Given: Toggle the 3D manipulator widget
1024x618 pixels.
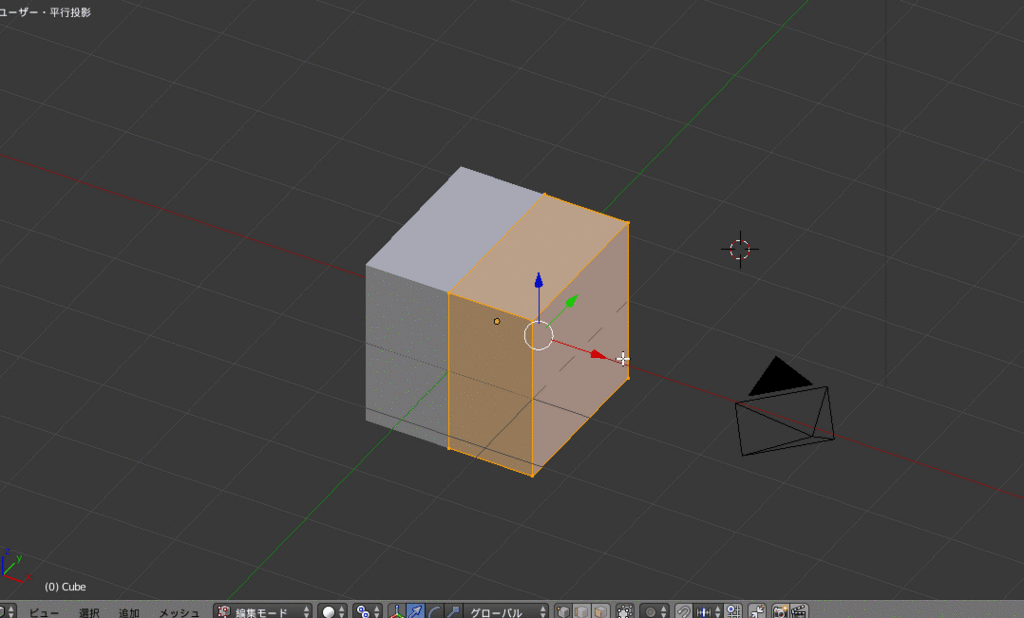Looking at the screenshot, I should 396,612.
